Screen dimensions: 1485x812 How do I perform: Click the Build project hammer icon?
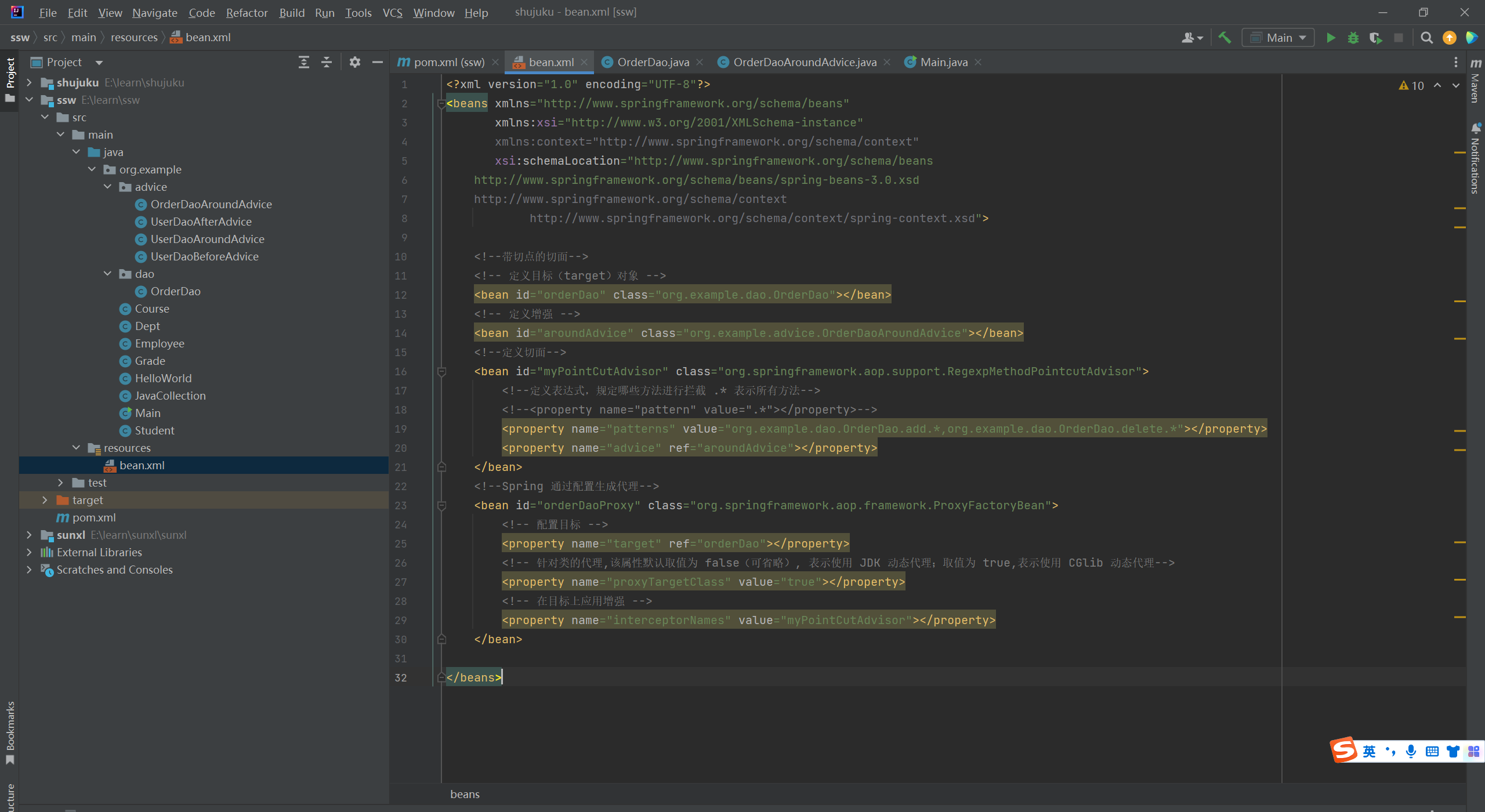pyautogui.click(x=1225, y=38)
